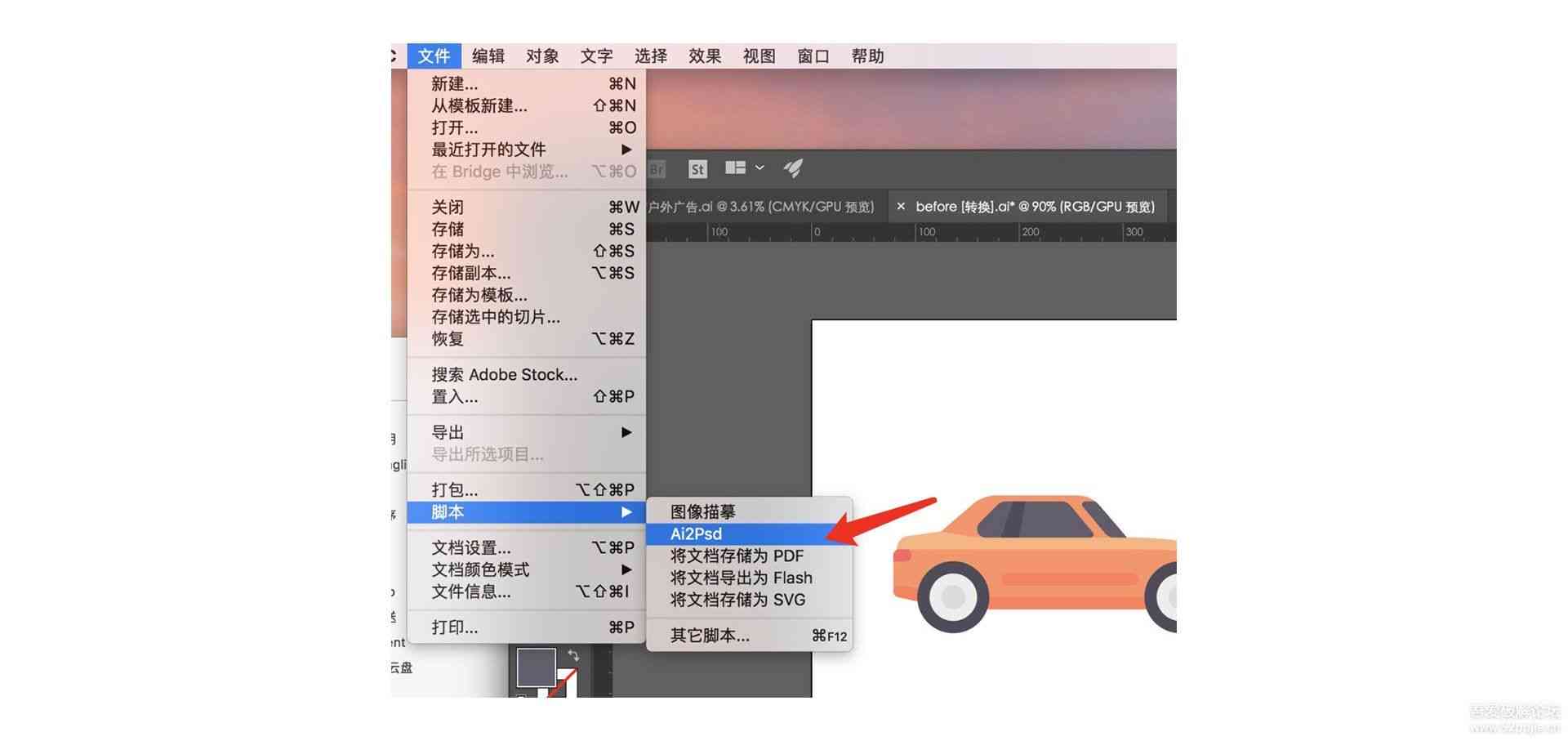1568x741 pixels.
Task: Open the 窗口 menu
Action: 813,56
